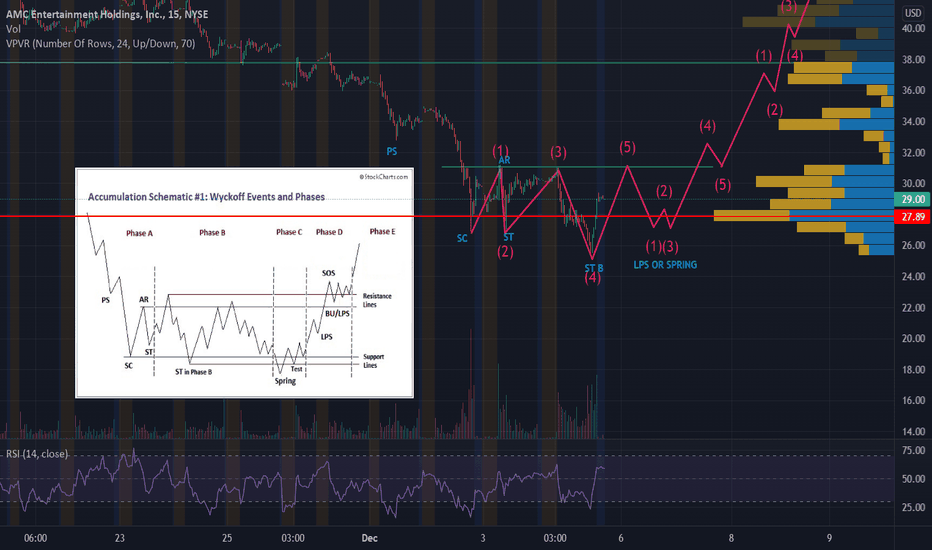Select the blue ST B label

coord(594,268)
